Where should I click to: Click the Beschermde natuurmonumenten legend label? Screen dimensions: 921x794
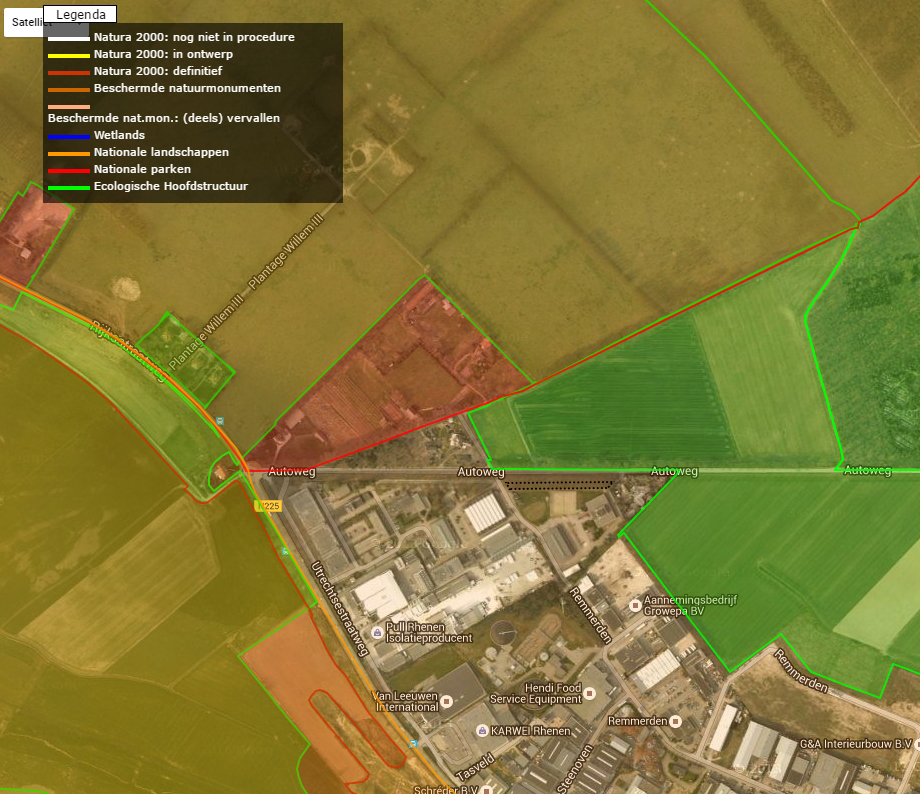pyautogui.click(x=187, y=88)
